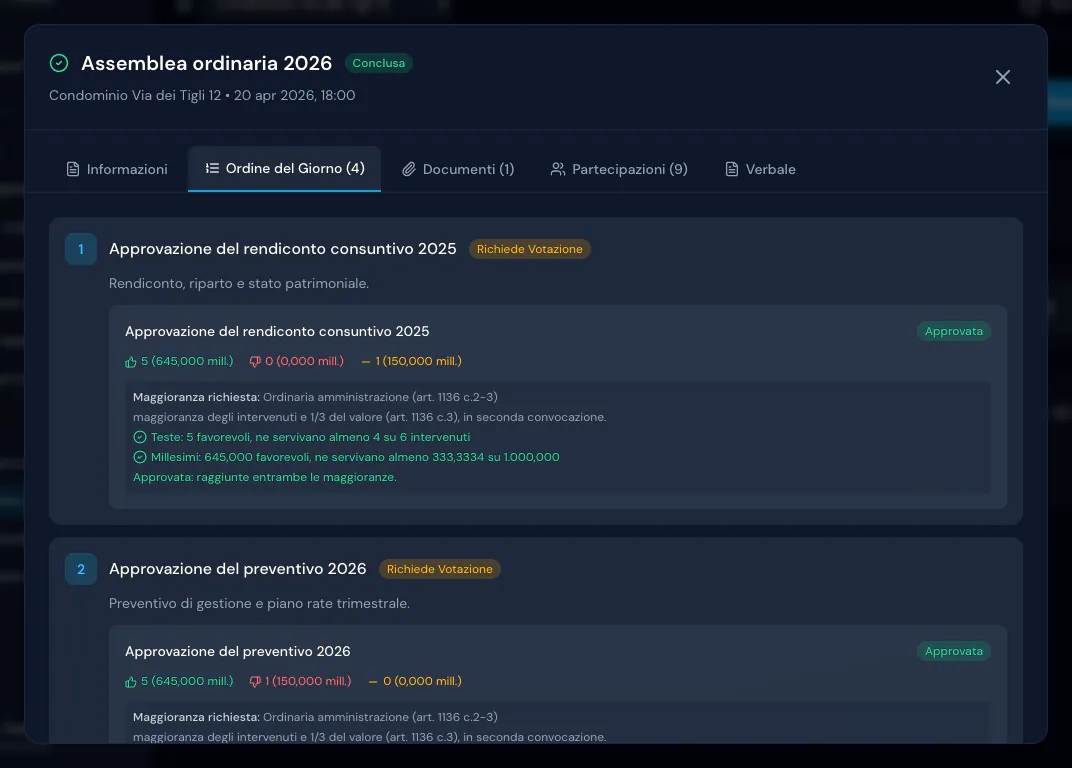The width and height of the screenshot is (1072, 768).
Task: Switch to the Documenti (1) tab
Action: [x=458, y=169]
